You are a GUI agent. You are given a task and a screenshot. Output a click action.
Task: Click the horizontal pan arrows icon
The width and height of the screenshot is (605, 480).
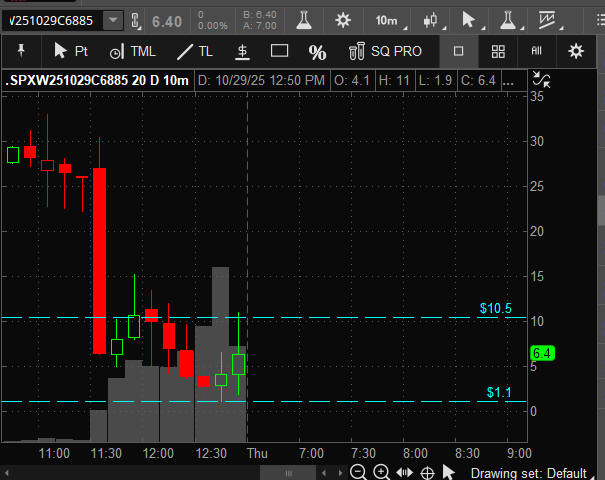pyautogui.click(x=404, y=472)
